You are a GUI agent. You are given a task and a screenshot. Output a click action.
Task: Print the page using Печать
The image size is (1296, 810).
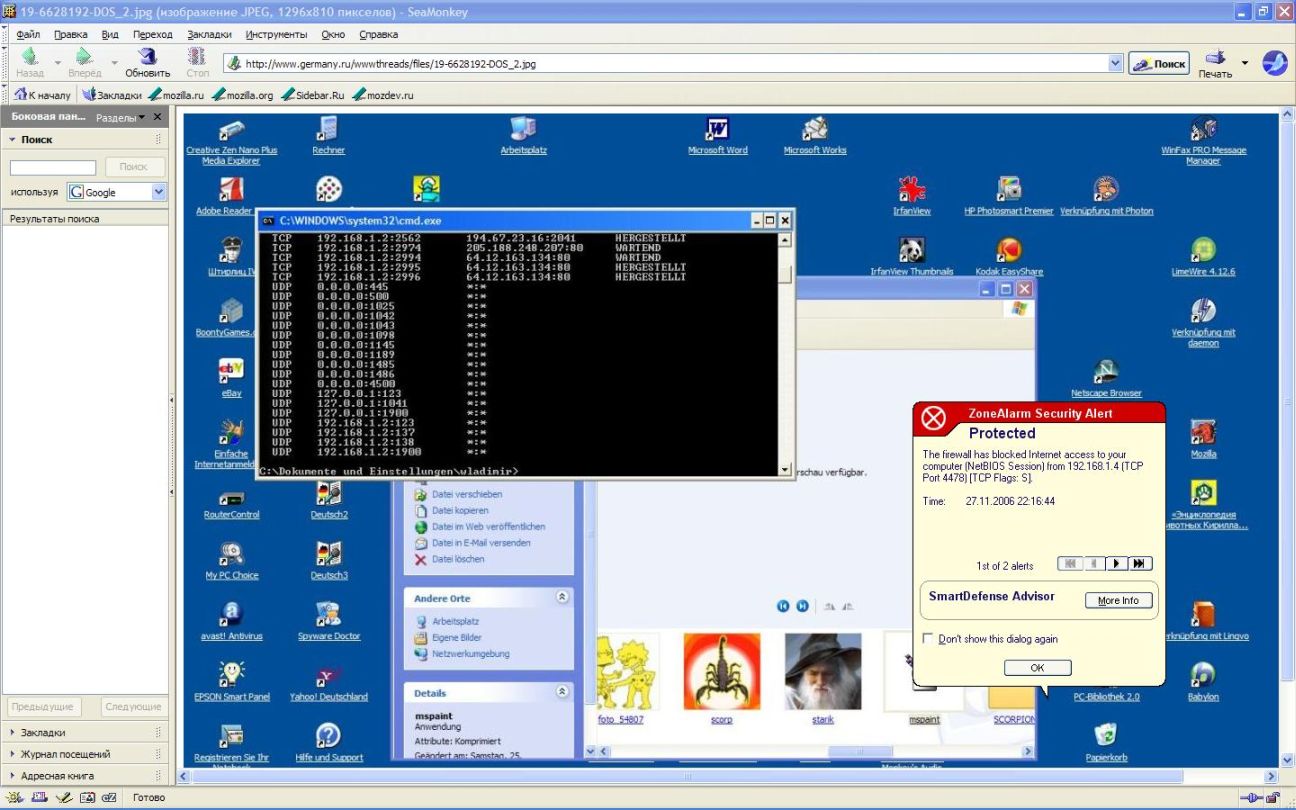1215,62
